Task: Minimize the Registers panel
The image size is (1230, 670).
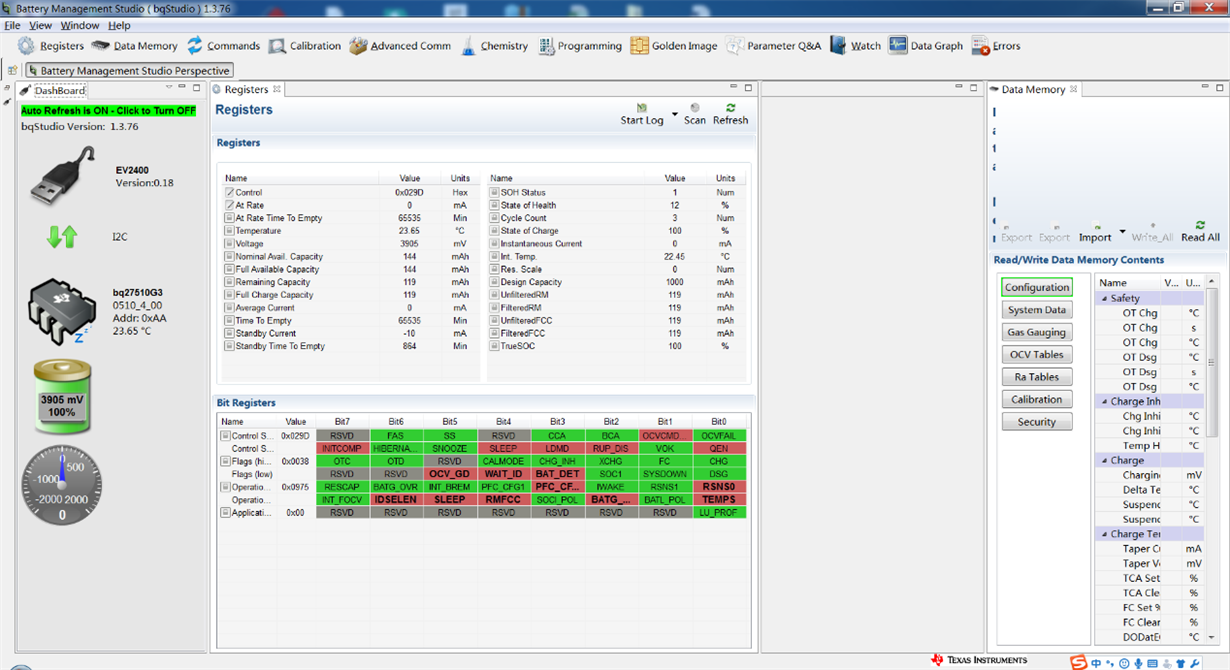Action: click(733, 88)
